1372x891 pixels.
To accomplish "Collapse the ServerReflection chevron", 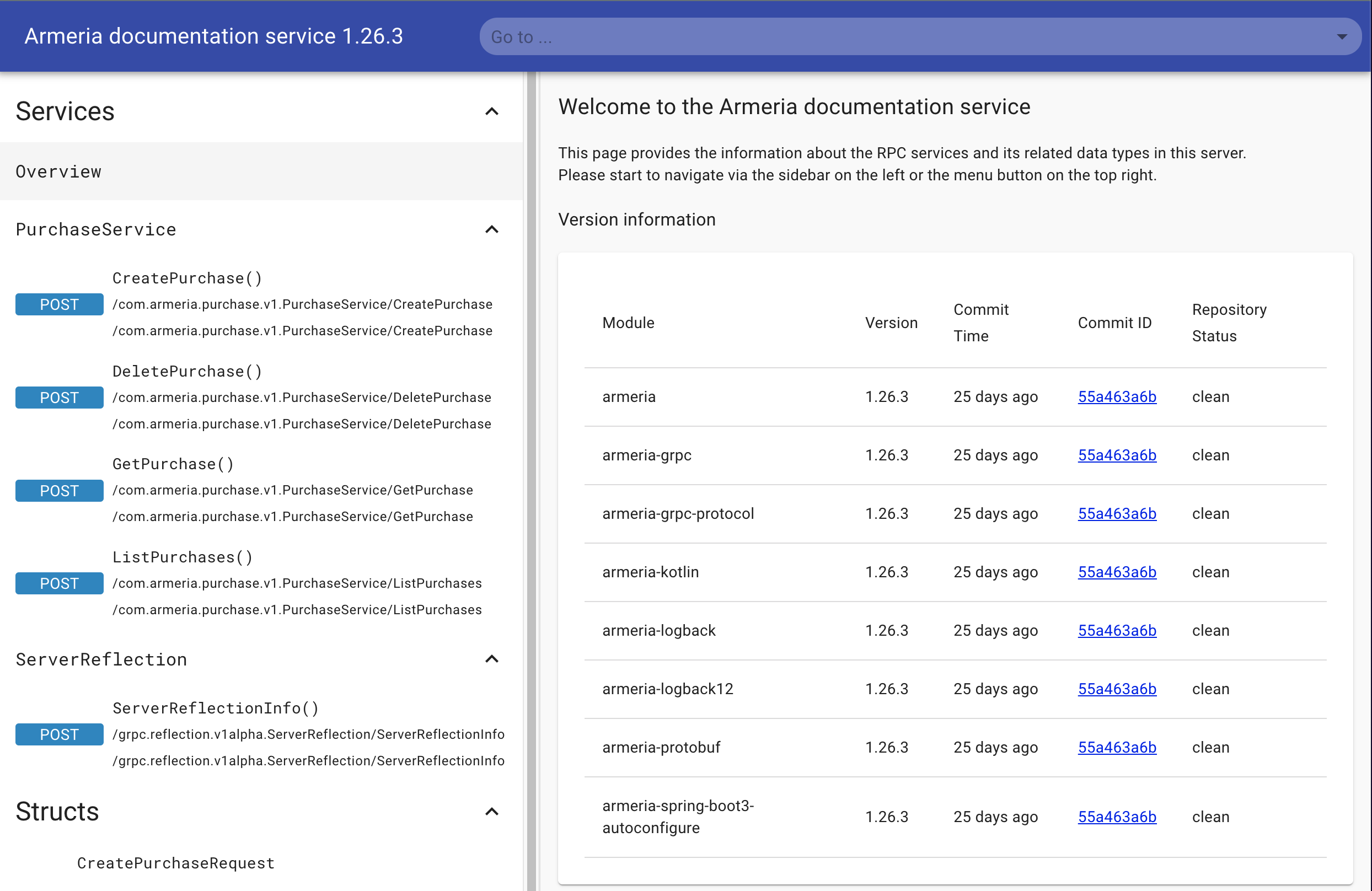I will point(491,659).
